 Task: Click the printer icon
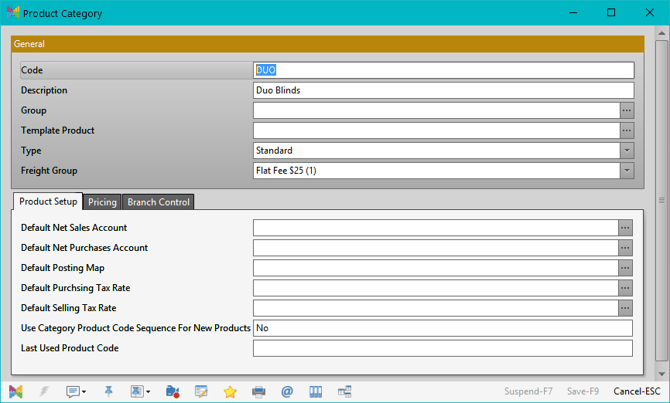point(259,391)
